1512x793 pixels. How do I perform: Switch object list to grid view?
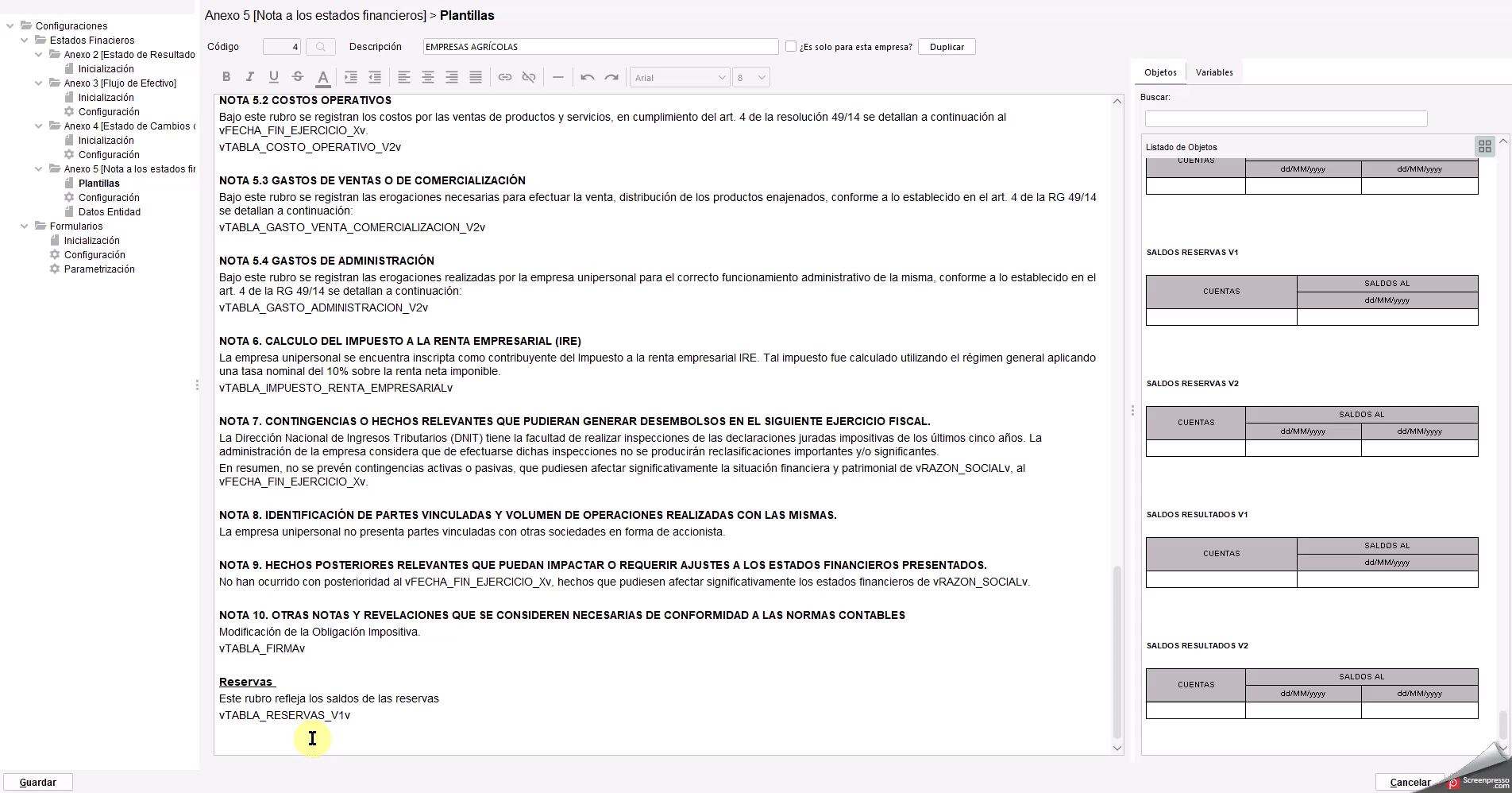1484,146
